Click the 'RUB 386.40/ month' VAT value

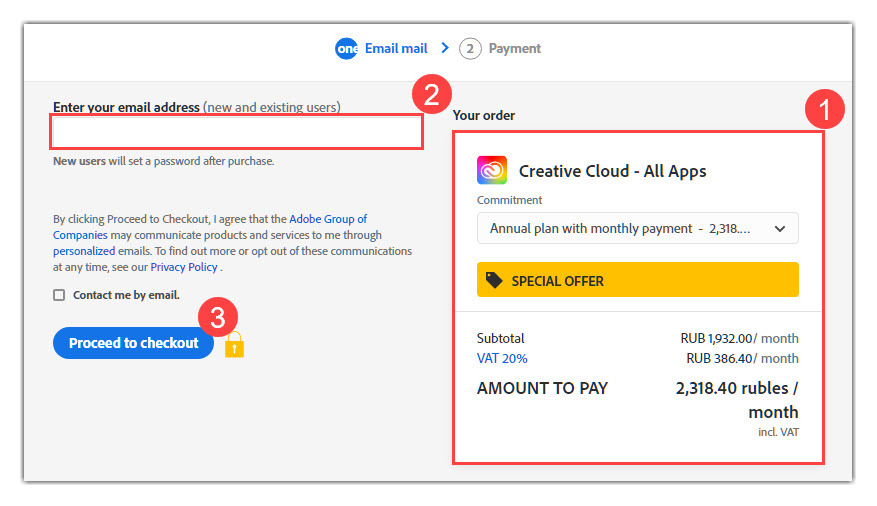(x=742, y=358)
